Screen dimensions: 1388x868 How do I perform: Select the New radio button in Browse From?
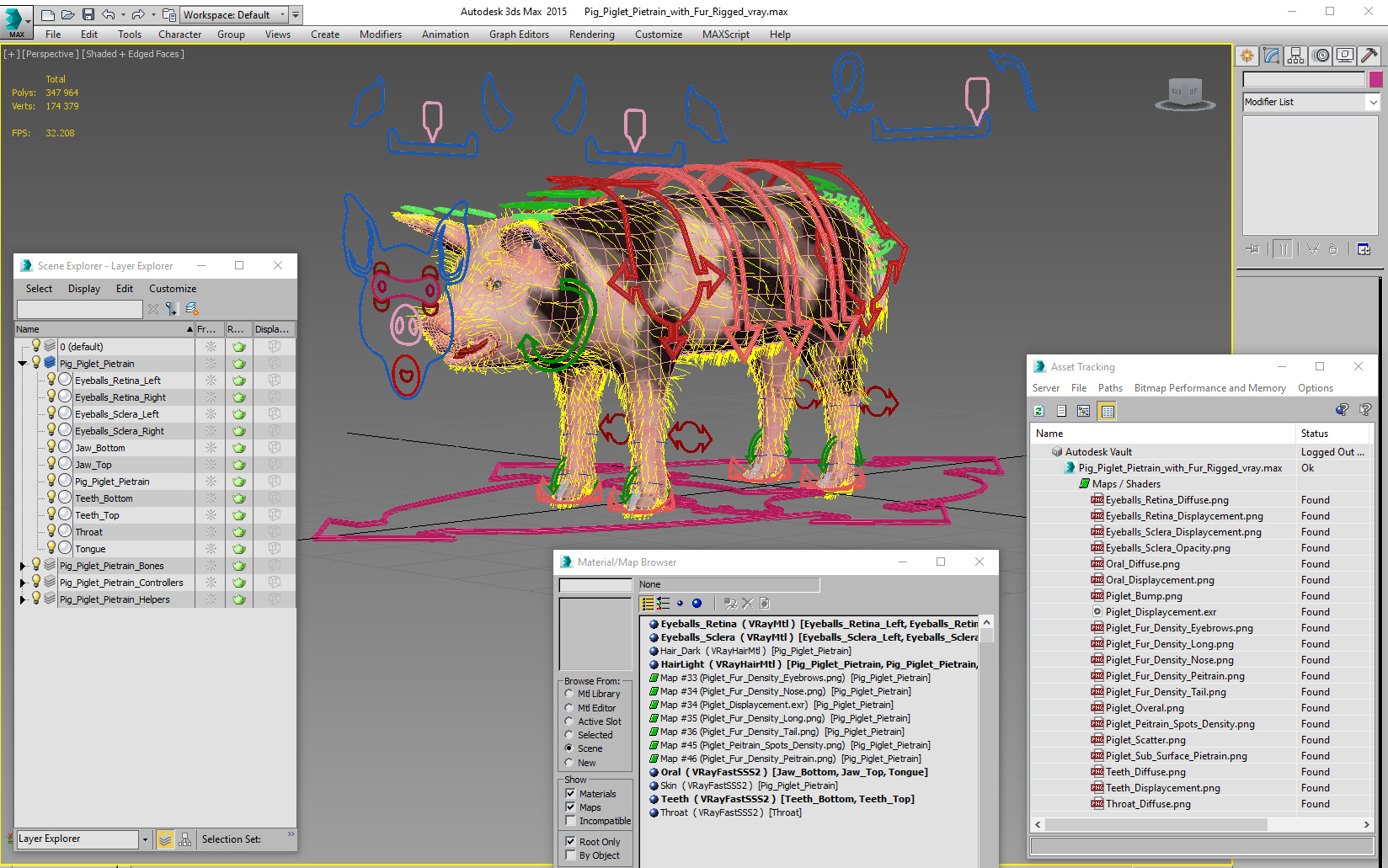pyautogui.click(x=569, y=763)
